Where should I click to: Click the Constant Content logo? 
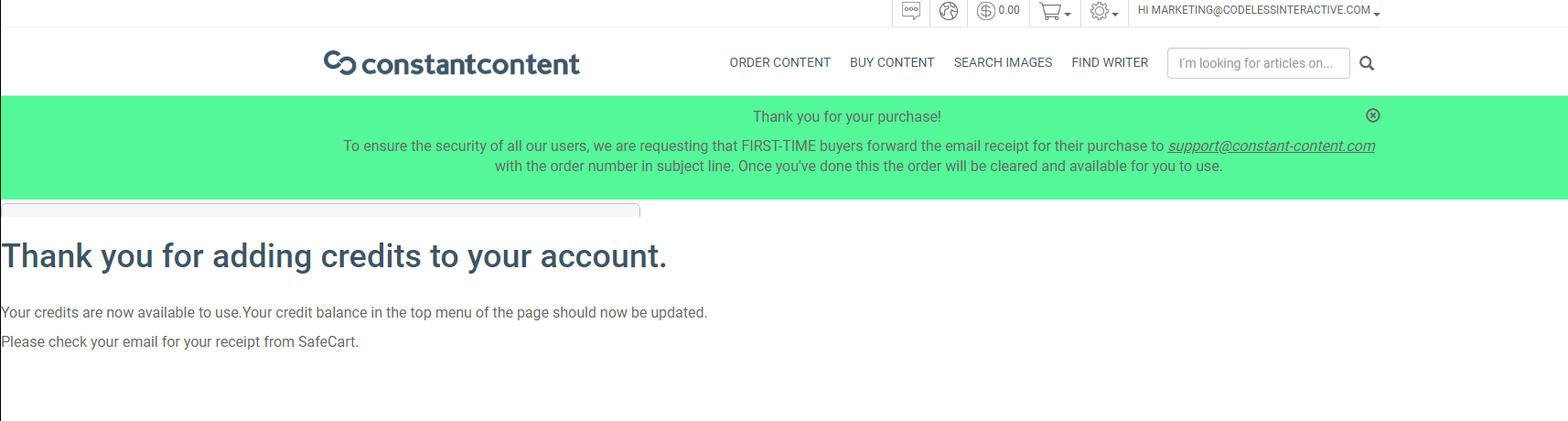tap(452, 62)
